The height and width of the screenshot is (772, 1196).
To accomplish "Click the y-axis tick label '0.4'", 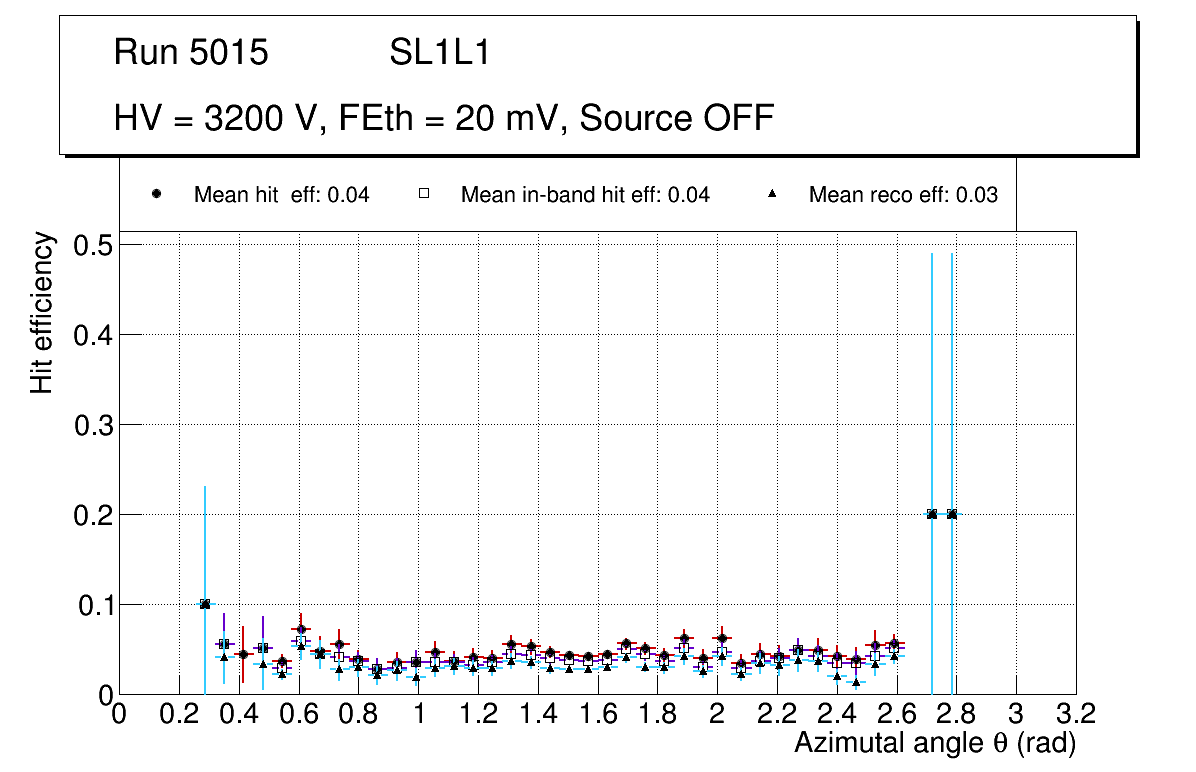I will pyautogui.click(x=95, y=335).
